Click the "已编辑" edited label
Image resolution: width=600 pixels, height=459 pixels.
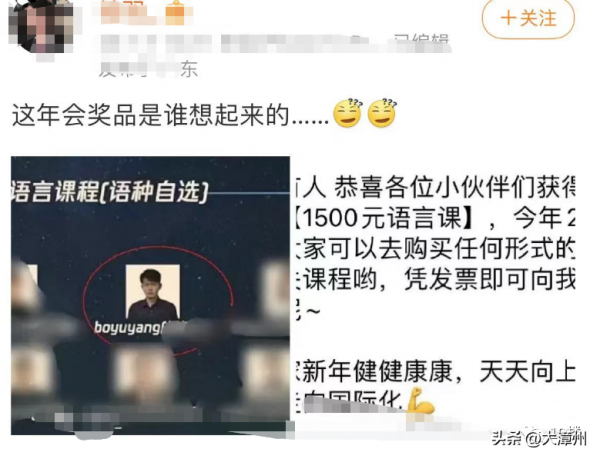click(x=421, y=40)
